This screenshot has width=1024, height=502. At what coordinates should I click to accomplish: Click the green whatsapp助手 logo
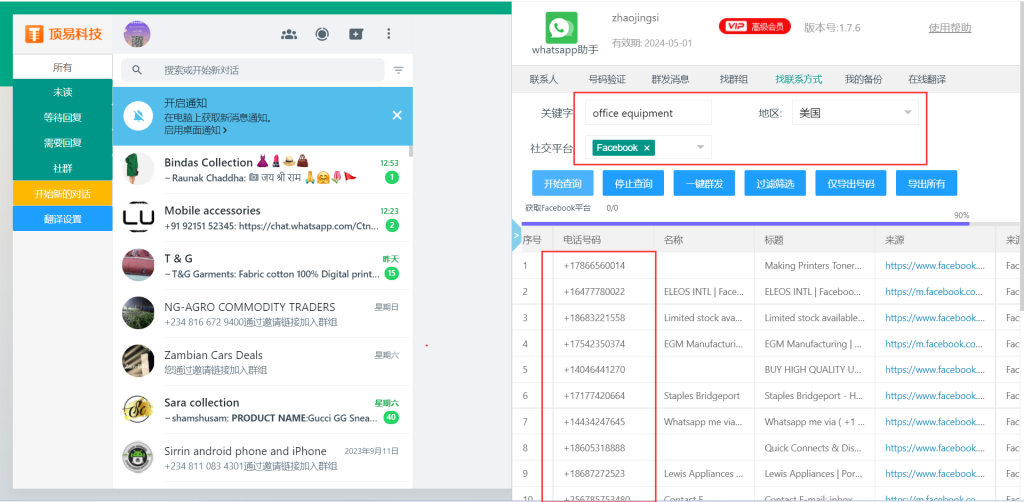click(561, 27)
